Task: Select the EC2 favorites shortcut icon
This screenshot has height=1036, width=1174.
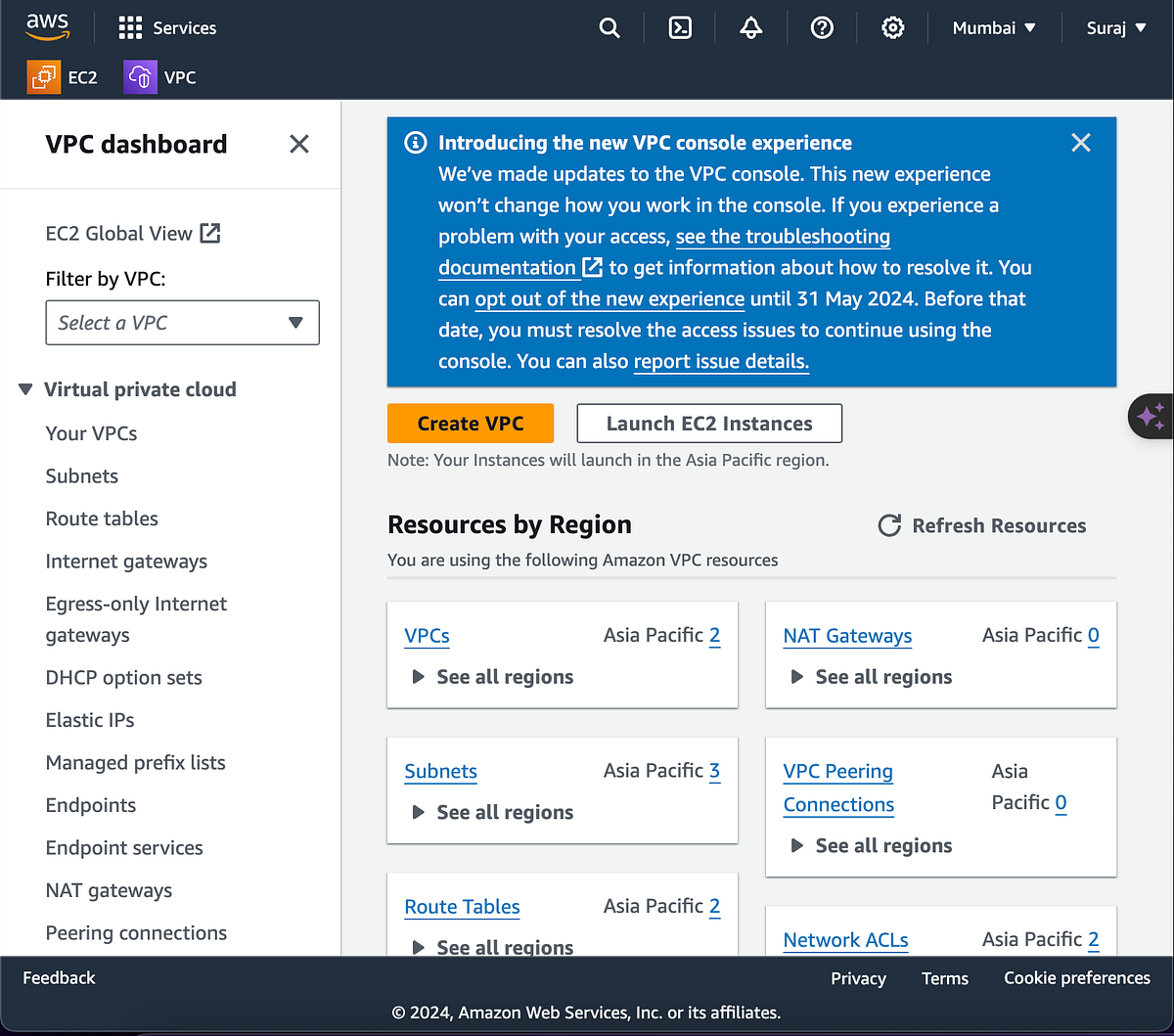Action: (x=41, y=76)
